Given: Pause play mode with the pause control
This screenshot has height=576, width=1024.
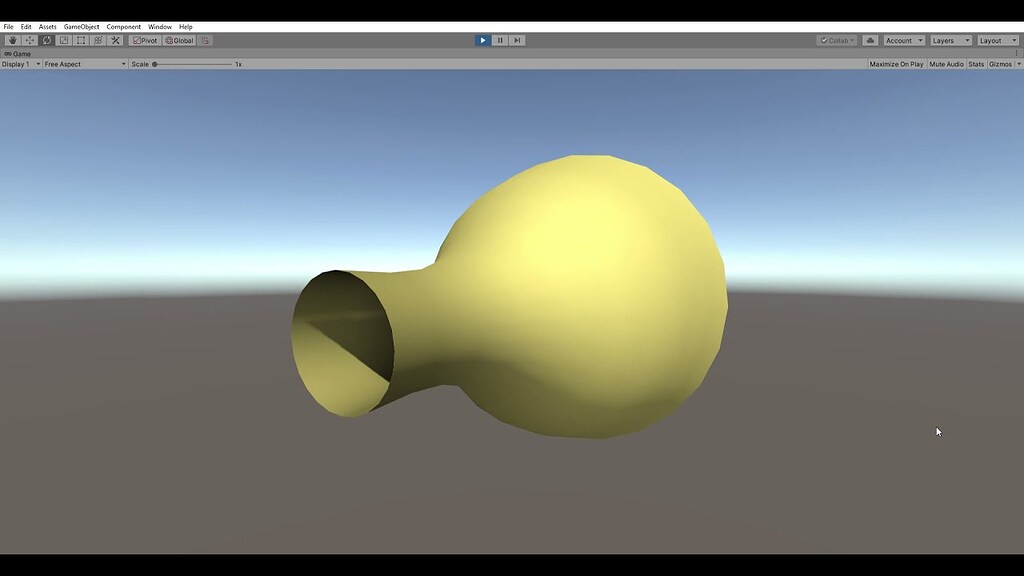Looking at the screenshot, I should click(x=499, y=40).
